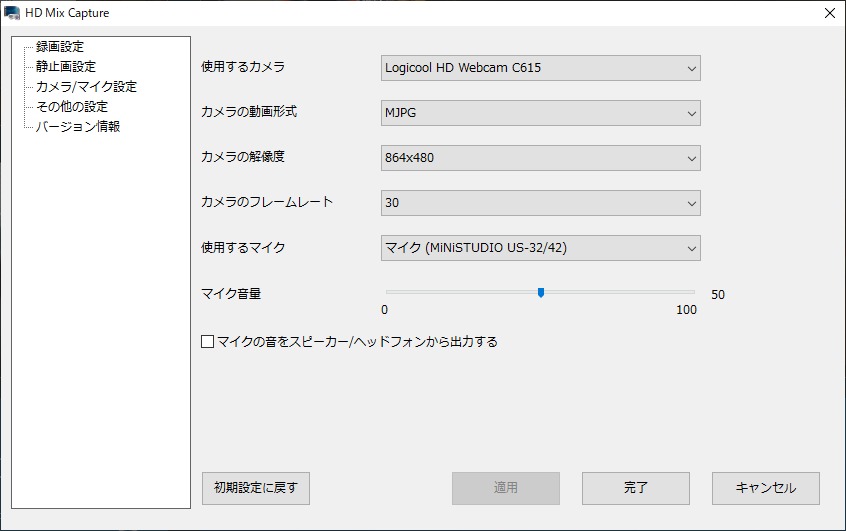Enable マイクの音をスピーカー/ヘッドフォンから出力する checkbox
Screen dimensions: 846x531
point(208,342)
